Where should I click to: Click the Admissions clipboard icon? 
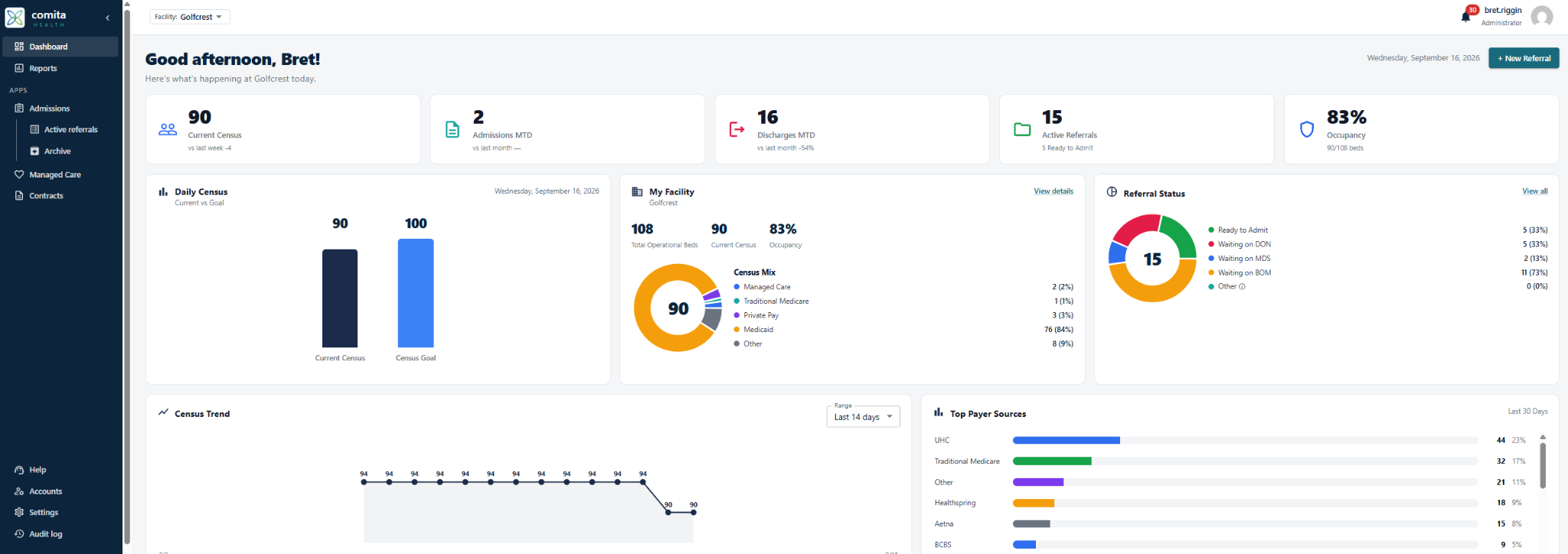click(x=19, y=109)
